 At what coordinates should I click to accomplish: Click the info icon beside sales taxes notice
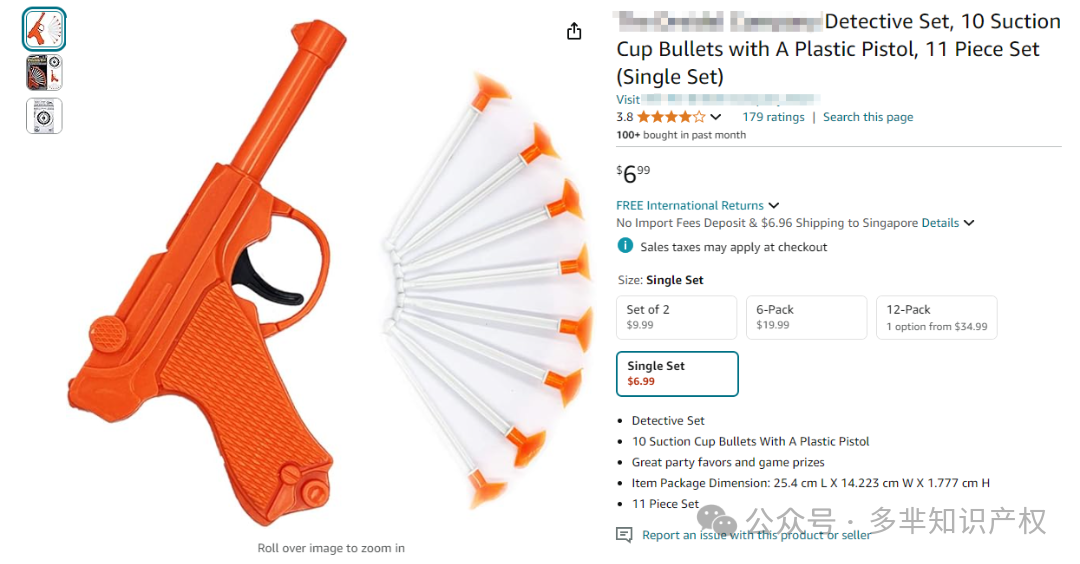(x=625, y=246)
